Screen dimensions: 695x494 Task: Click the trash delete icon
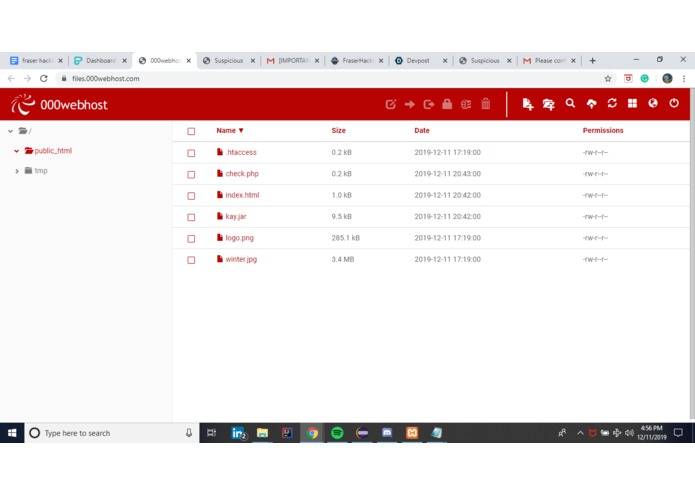pos(486,104)
